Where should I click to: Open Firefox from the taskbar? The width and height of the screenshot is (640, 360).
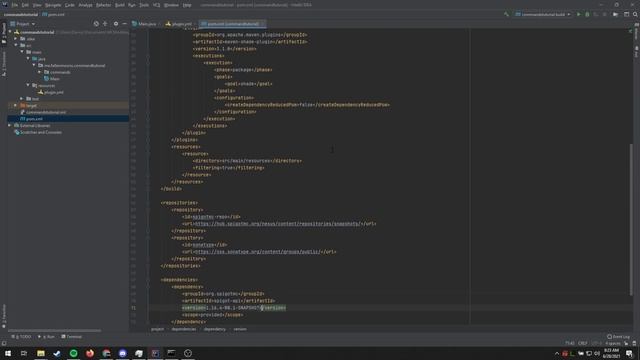pos(90,353)
